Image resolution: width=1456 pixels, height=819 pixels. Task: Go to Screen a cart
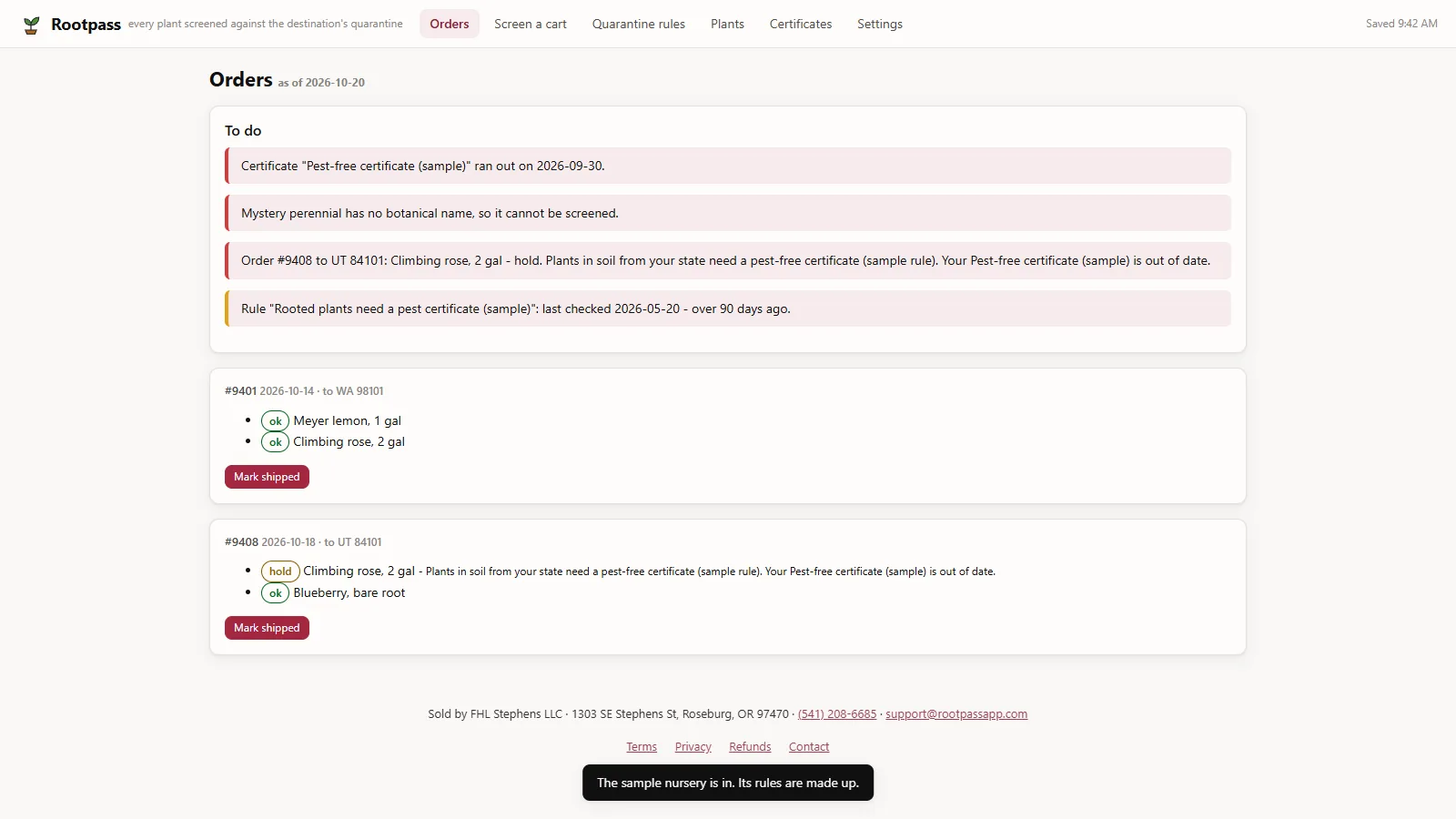click(x=531, y=24)
